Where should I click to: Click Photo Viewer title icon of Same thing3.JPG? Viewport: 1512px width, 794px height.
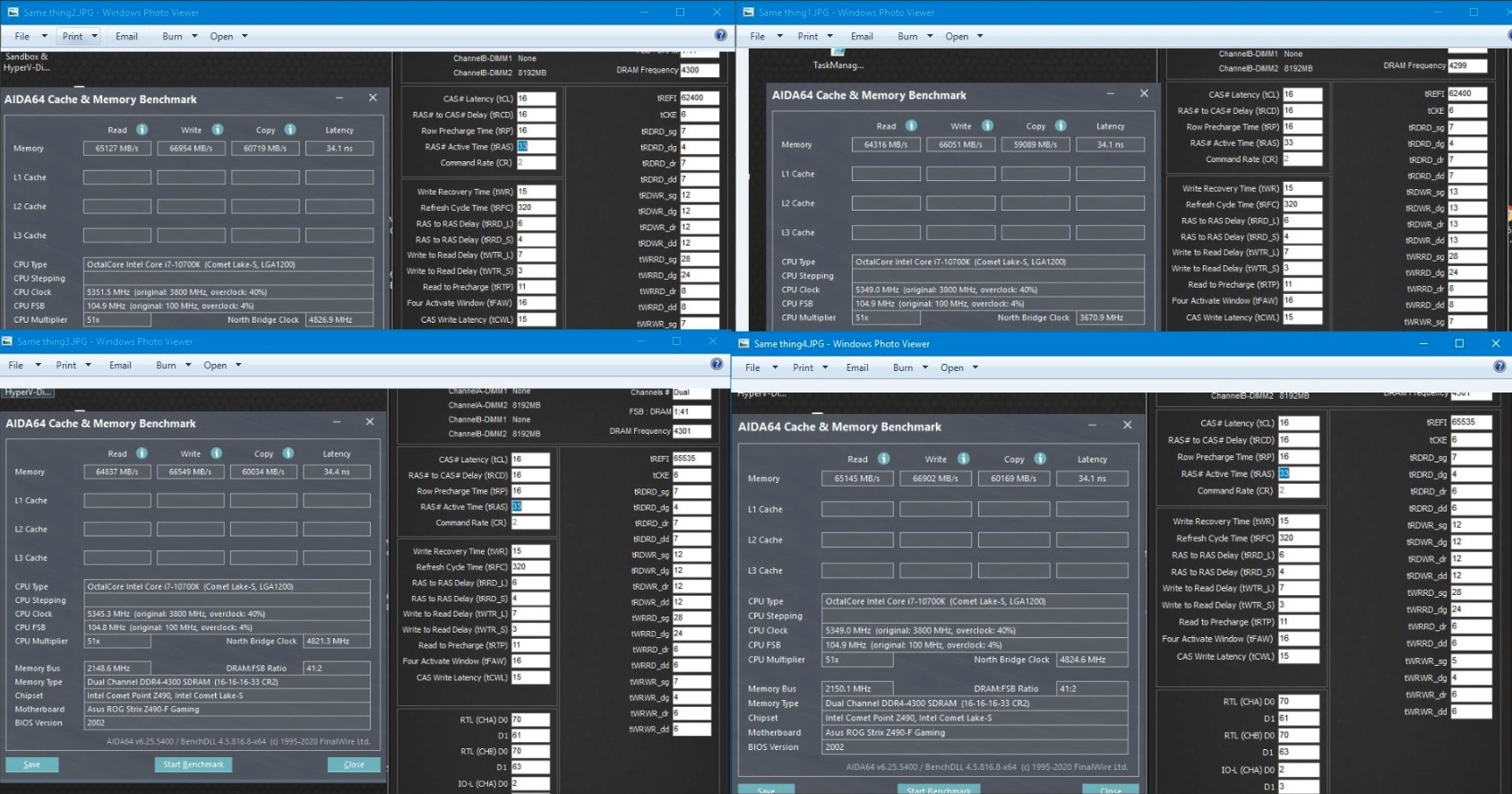point(7,341)
